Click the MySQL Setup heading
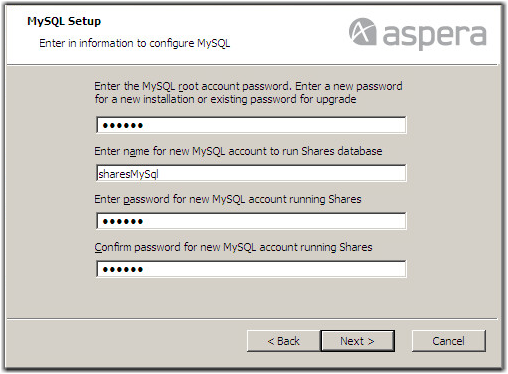Image resolution: width=508 pixels, height=374 pixels. click(x=64, y=21)
